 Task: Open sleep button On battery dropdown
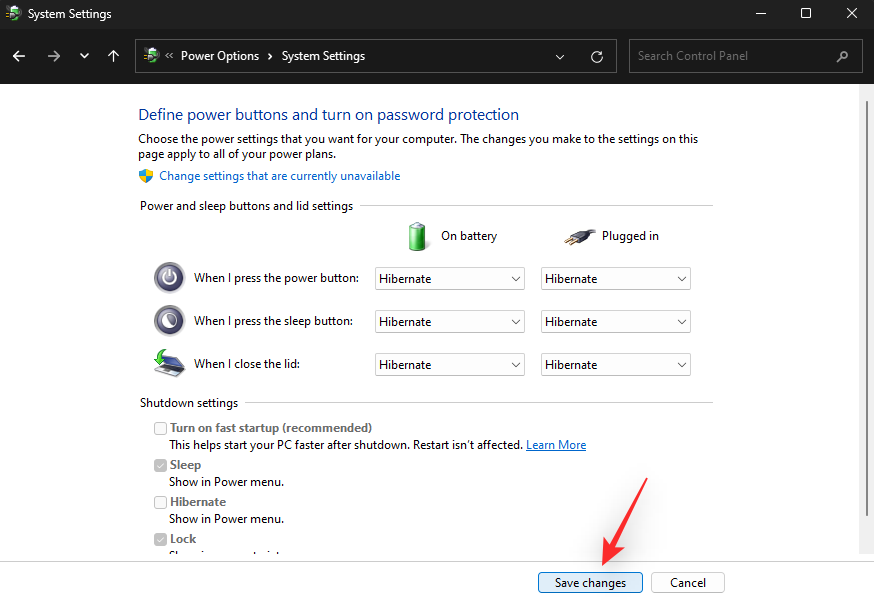(450, 322)
